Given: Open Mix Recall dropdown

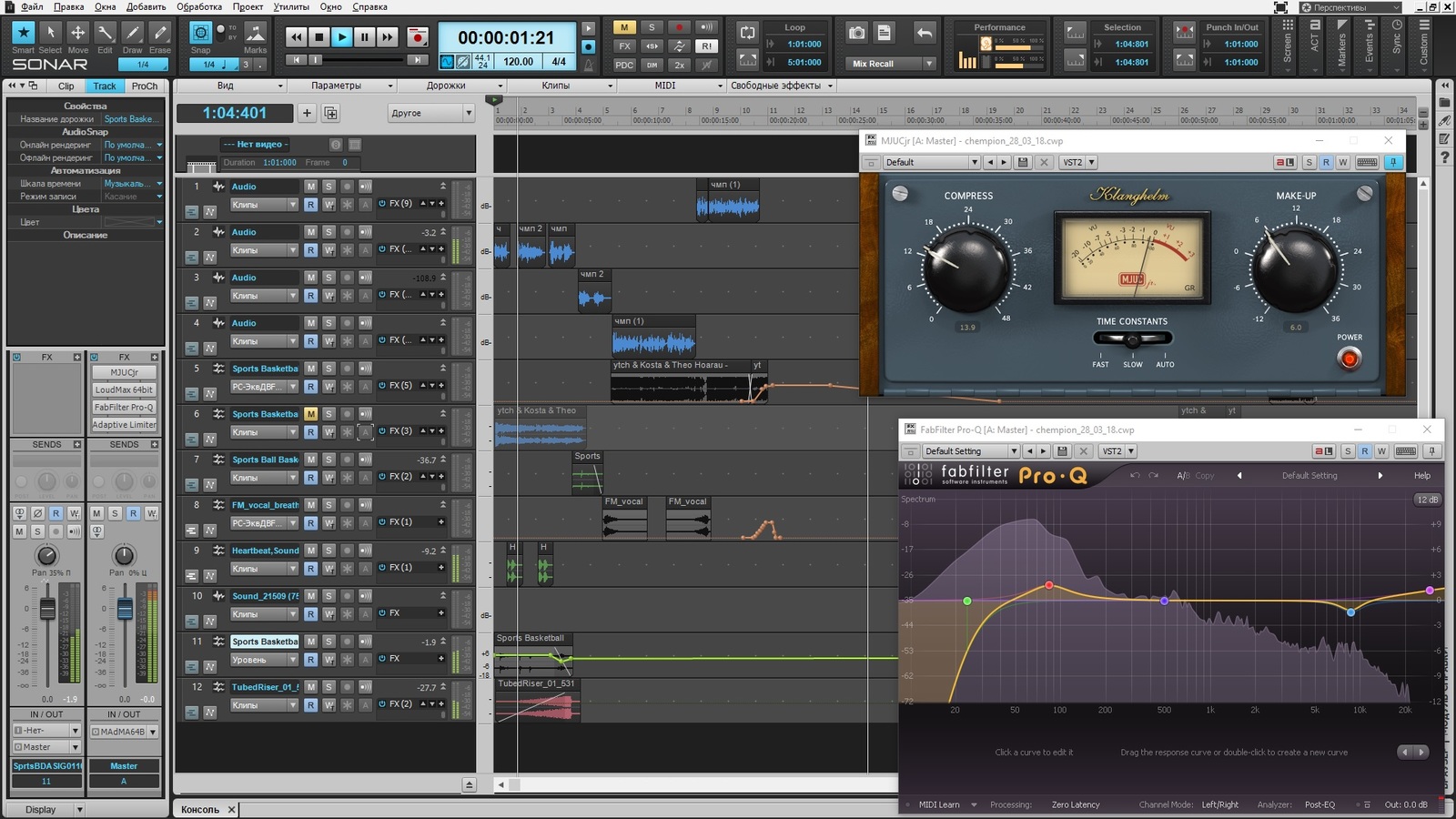Looking at the screenshot, I should [890, 64].
